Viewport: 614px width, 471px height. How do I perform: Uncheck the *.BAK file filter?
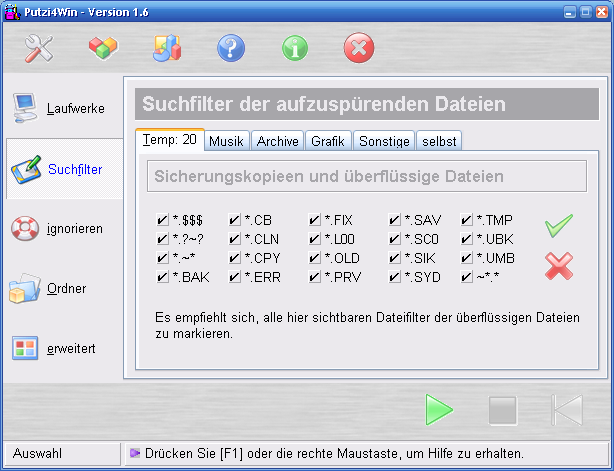[162, 277]
